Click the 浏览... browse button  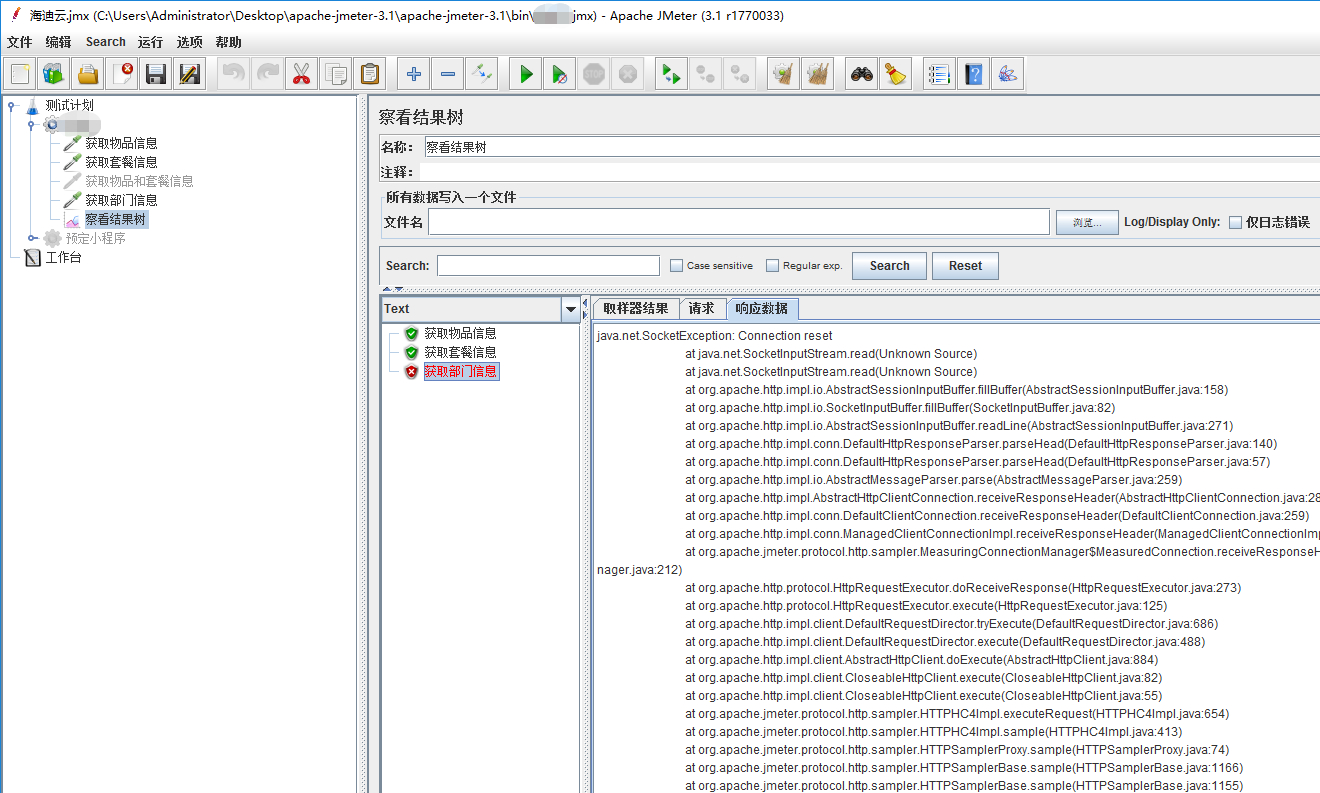[1087, 223]
